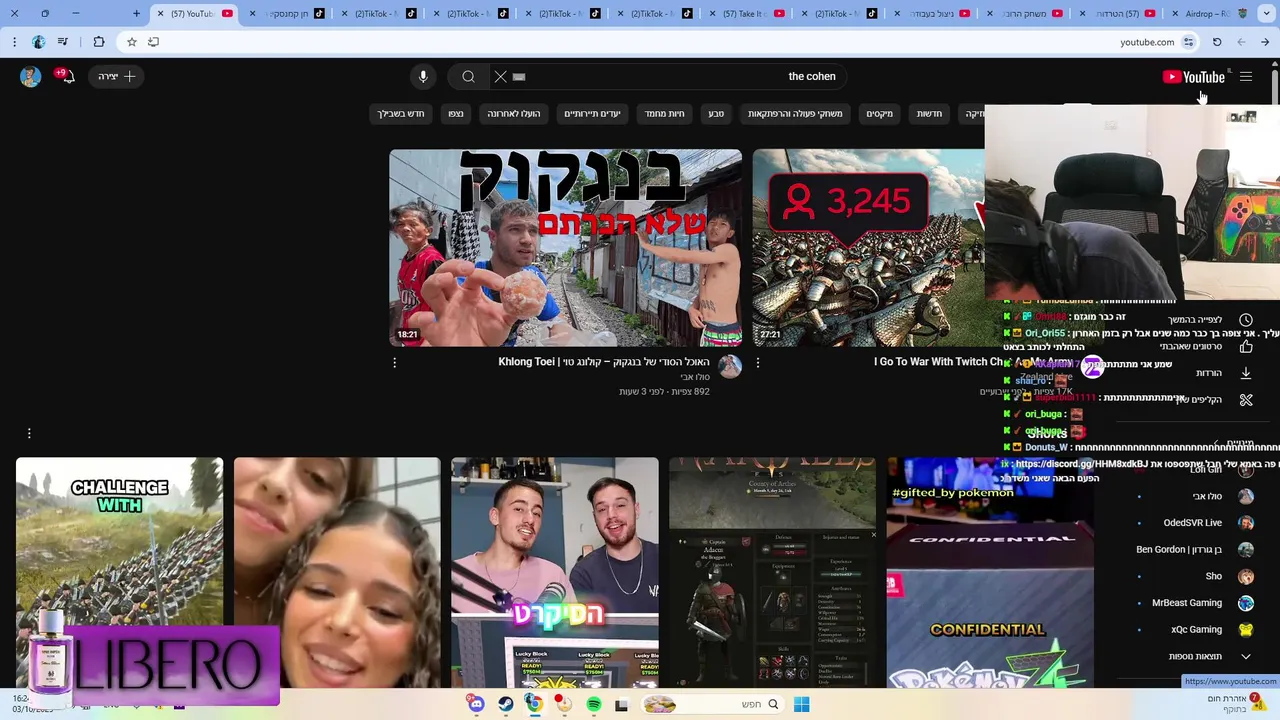Screen dimensions: 1280x720
Task: Select the מיקסים filter chip
Action: pyautogui.click(x=880, y=114)
